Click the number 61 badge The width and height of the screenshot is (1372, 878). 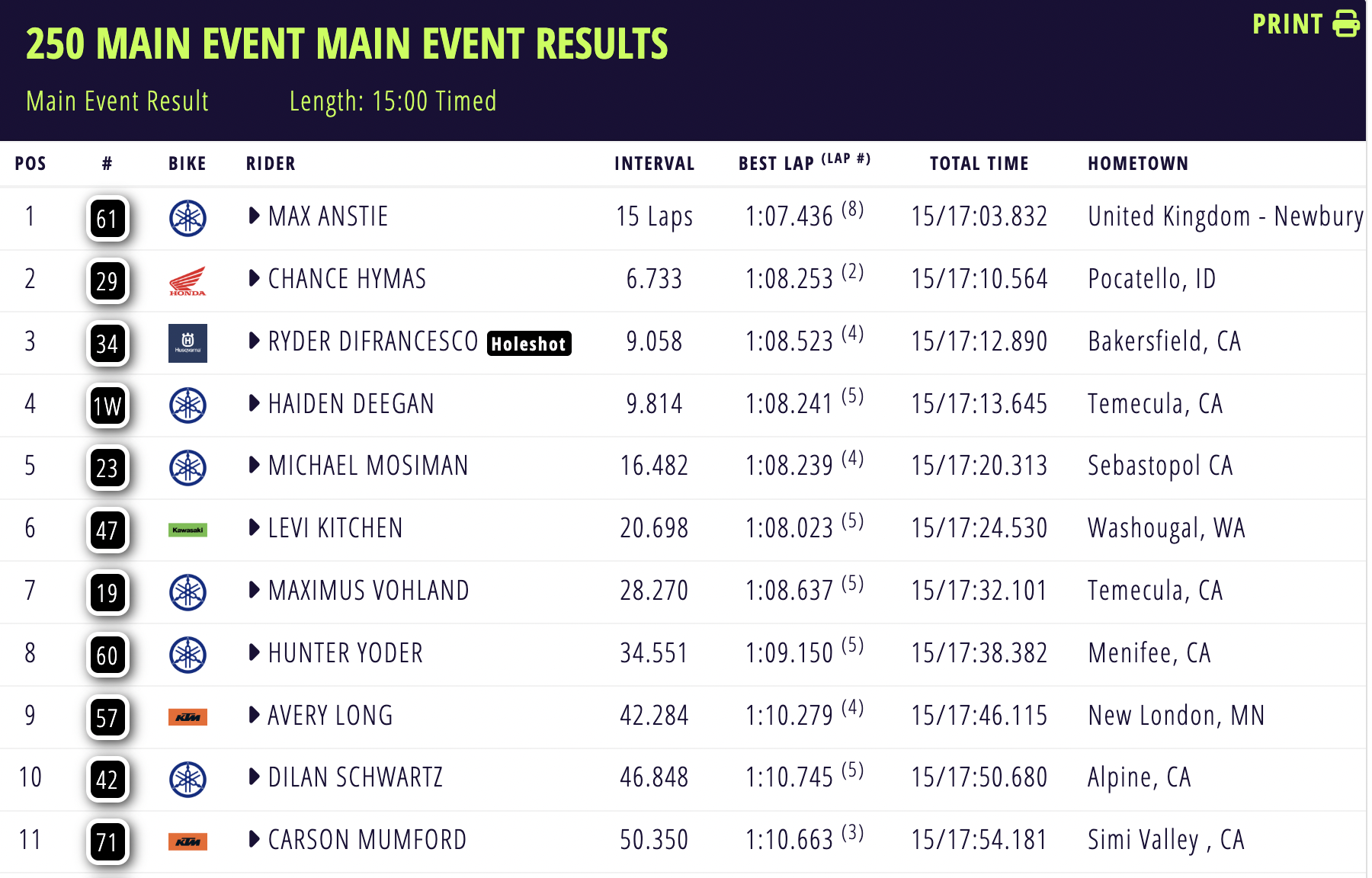107,219
